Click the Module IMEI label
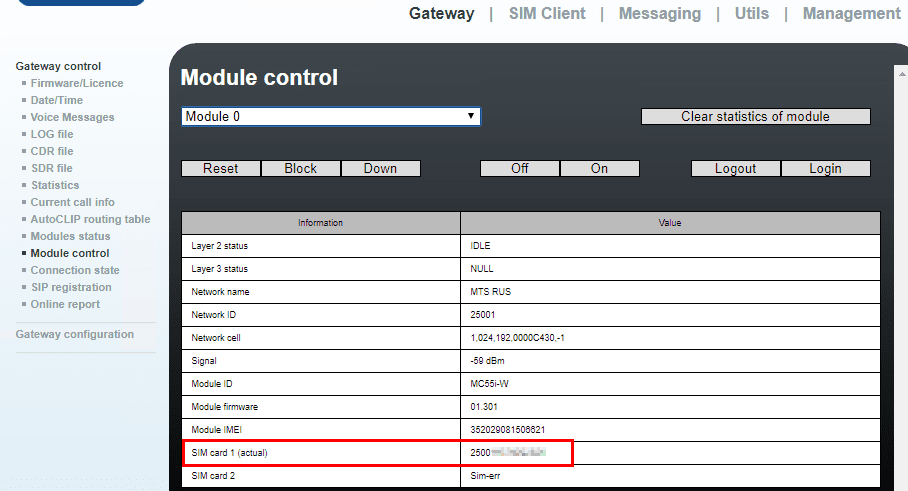 coord(217,430)
